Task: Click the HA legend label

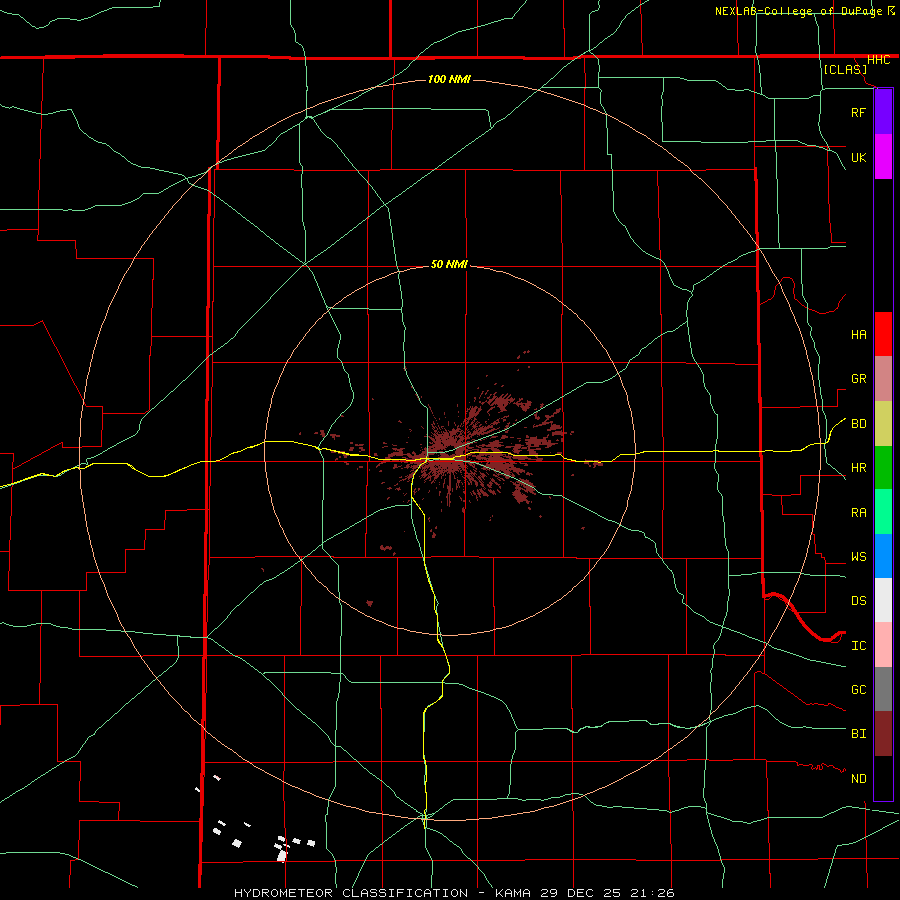Action: 858,335
